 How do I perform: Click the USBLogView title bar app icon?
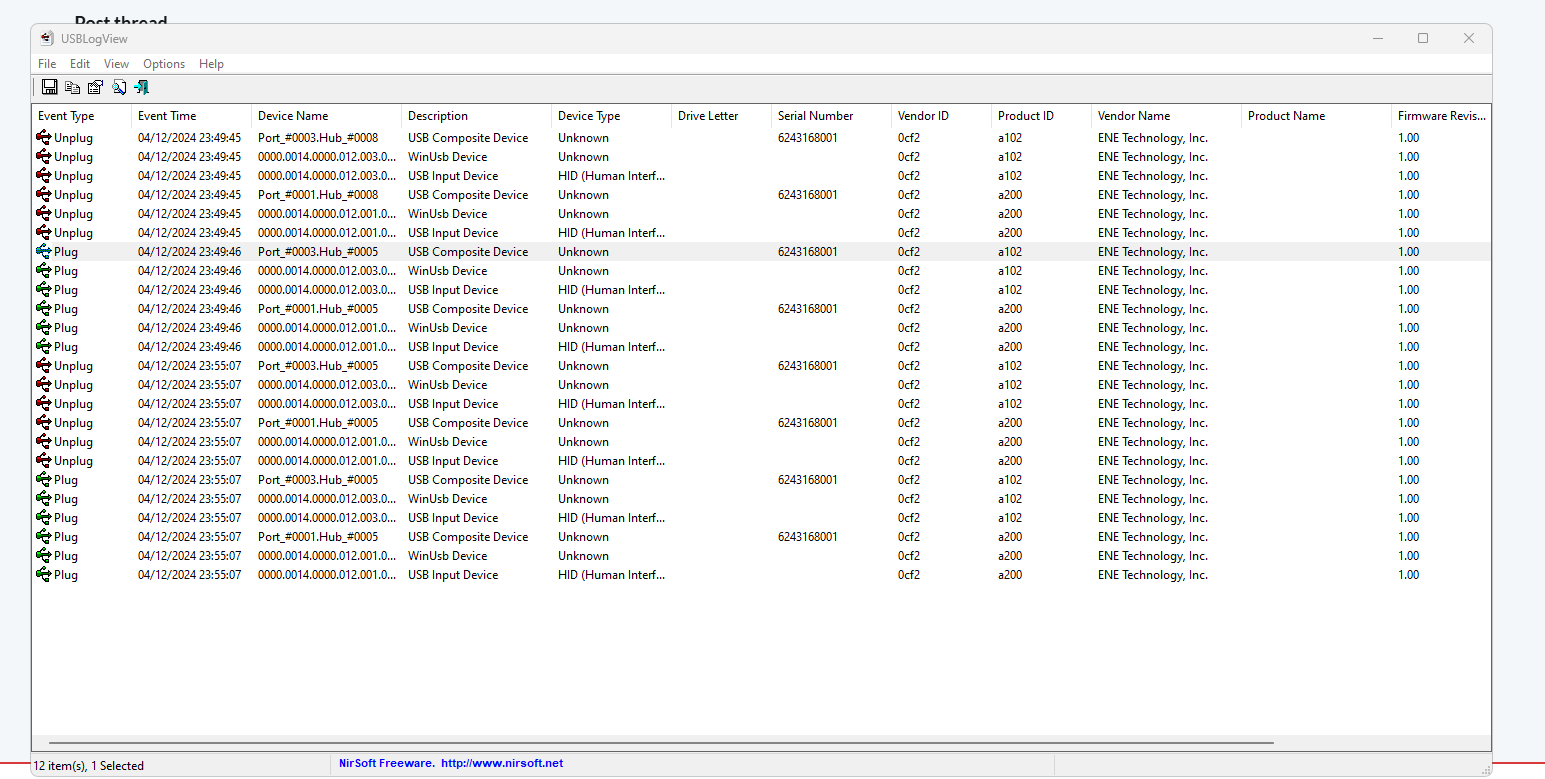point(47,39)
